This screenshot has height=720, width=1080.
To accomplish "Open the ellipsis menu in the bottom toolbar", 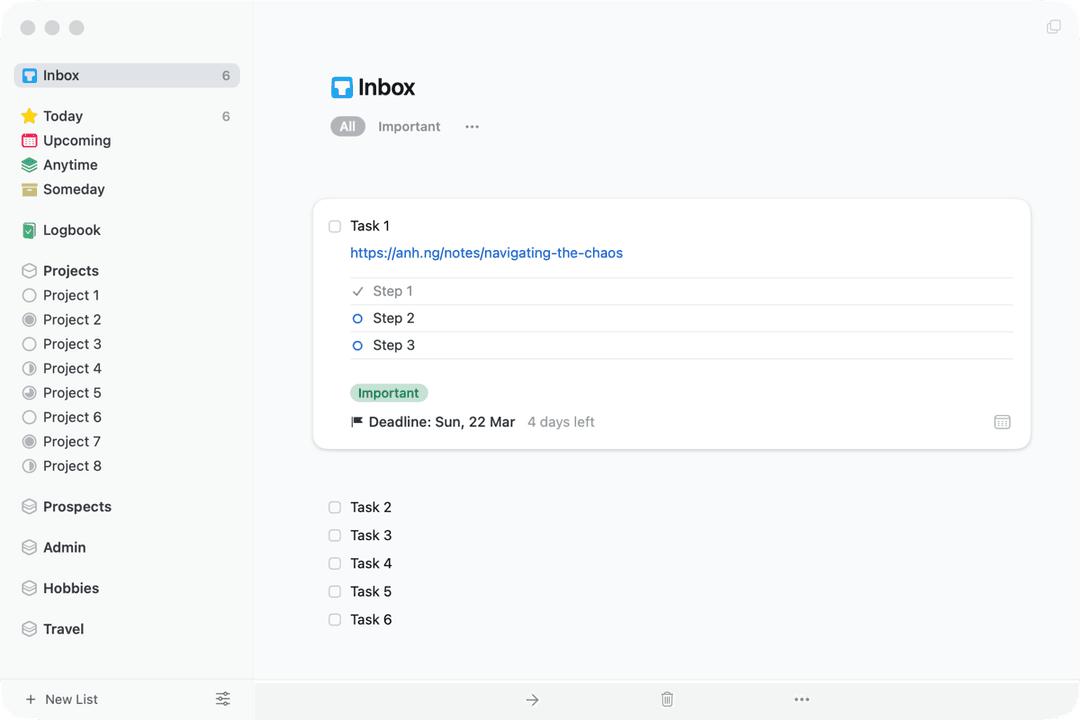I will coord(801,699).
